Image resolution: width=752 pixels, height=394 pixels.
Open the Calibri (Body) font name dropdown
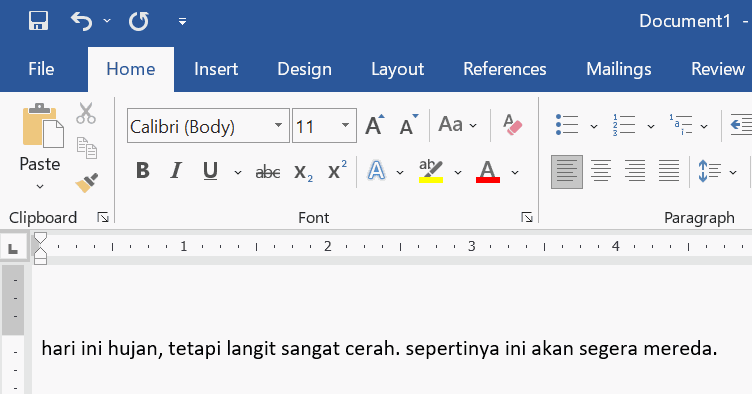[278, 125]
